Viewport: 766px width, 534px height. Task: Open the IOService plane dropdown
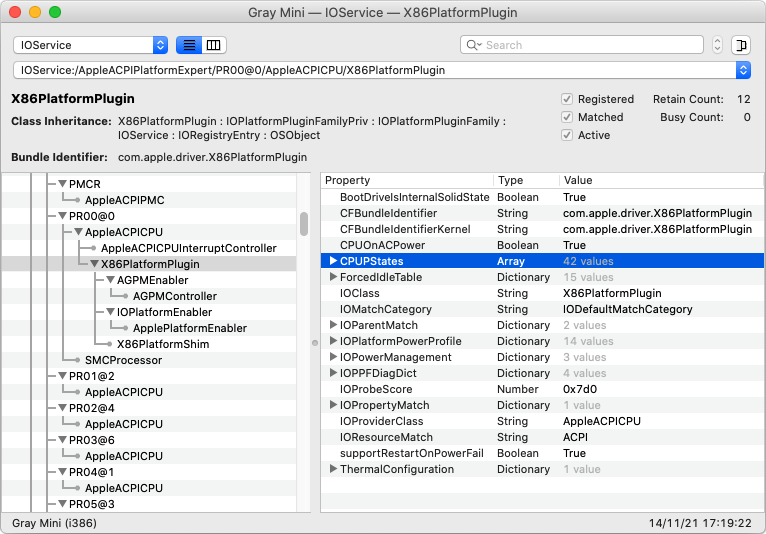pyautogui.click(x=90, y=45)
